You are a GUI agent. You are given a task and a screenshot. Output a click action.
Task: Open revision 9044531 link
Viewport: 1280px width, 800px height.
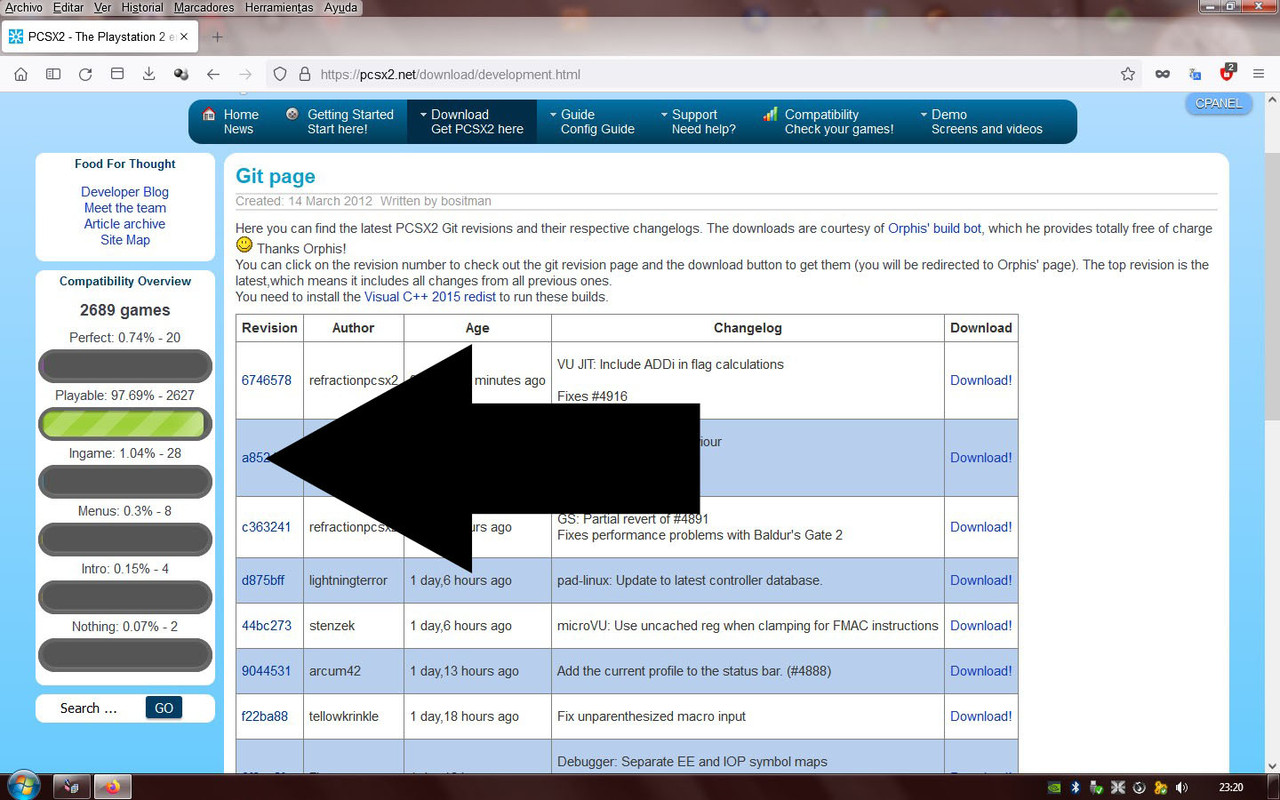266,671
